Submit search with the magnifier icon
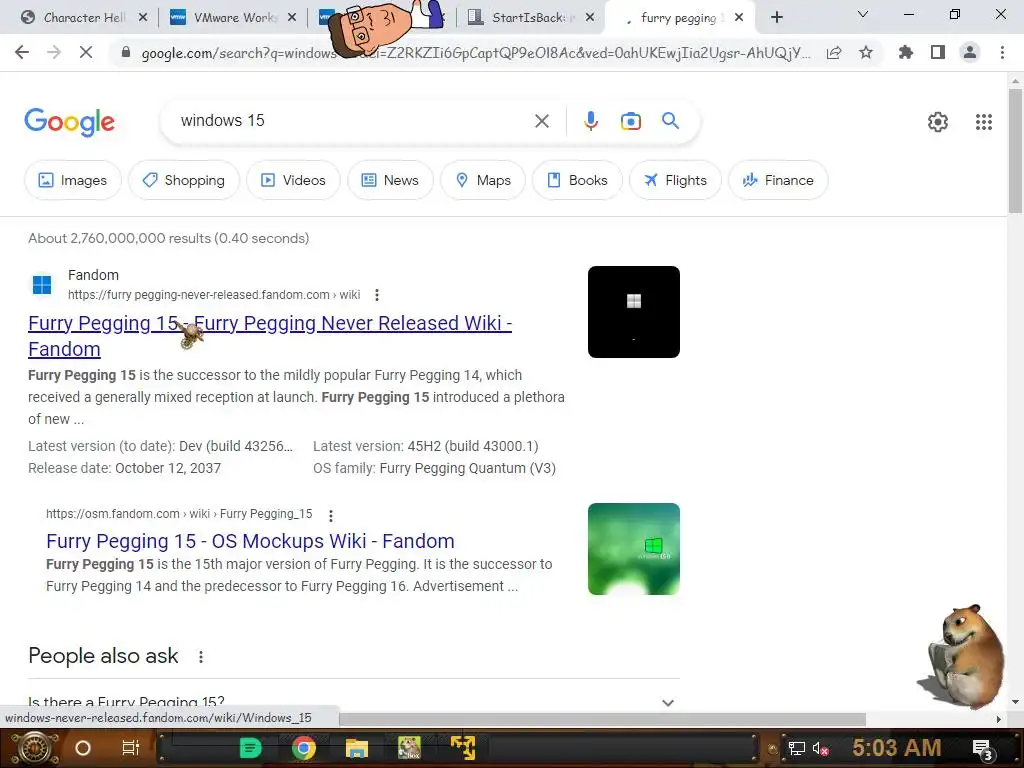Viewport: 1024px width, 768px height. (x=670, y=120)
